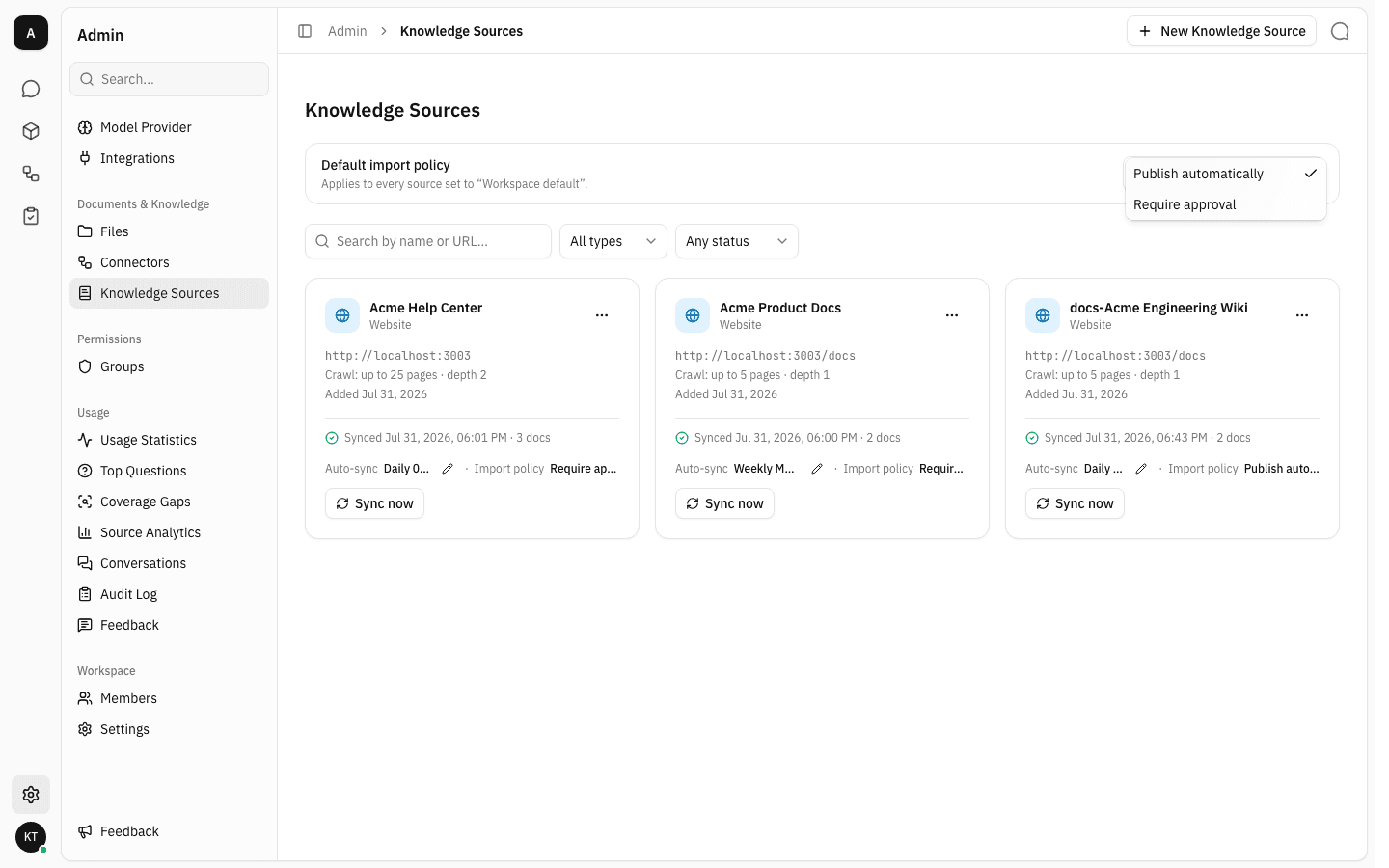View Top Questions
This screenshot has height=868, width=1389.
coord(169,471)
